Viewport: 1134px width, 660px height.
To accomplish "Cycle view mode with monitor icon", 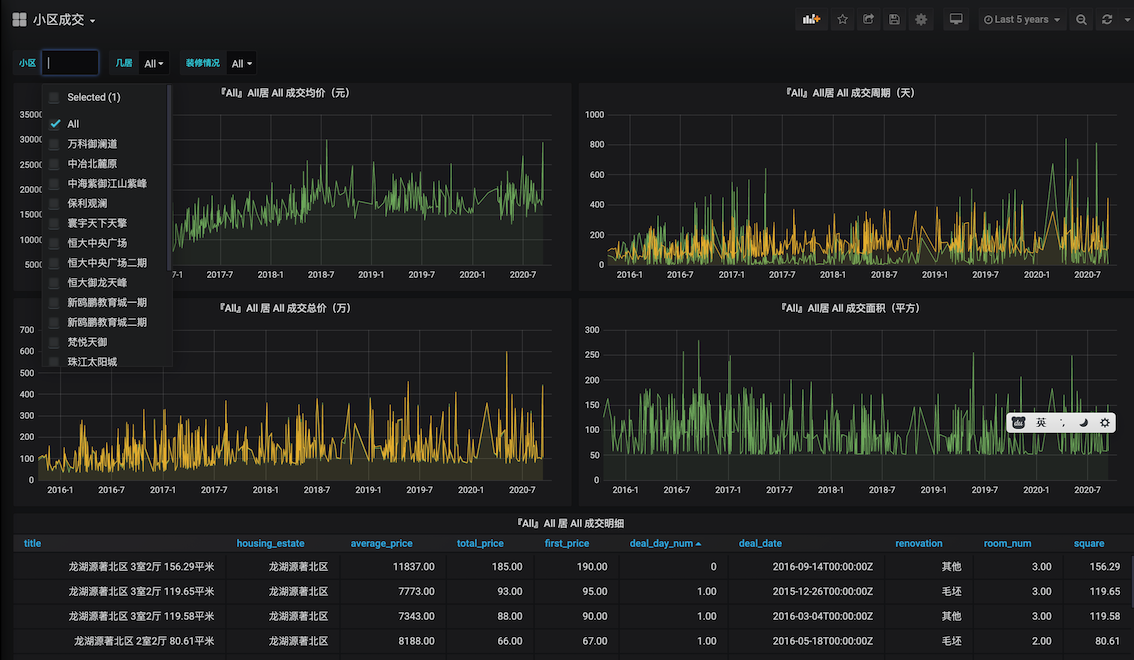I will tap(956, 20).
